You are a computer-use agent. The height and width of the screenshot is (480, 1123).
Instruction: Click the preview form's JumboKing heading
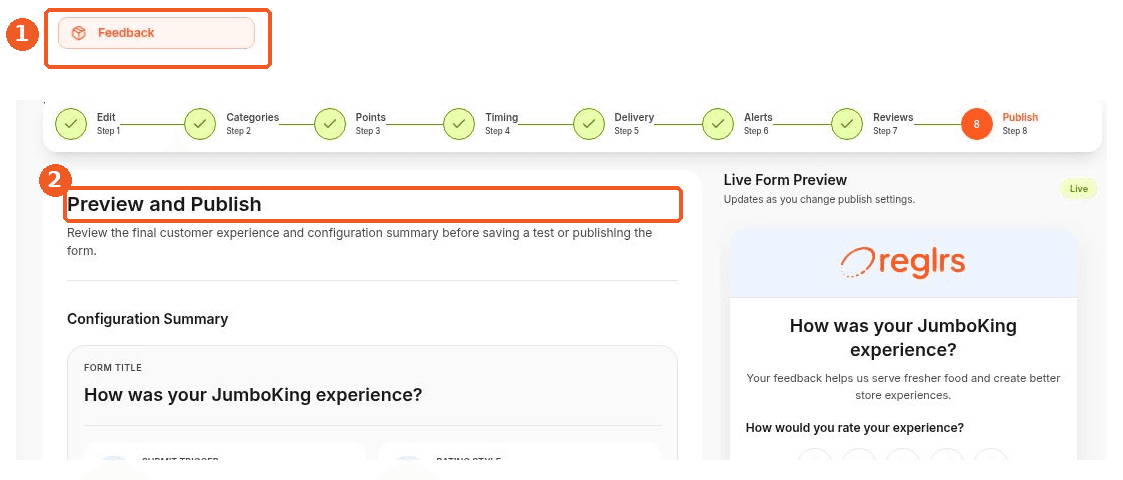[903, 337]
